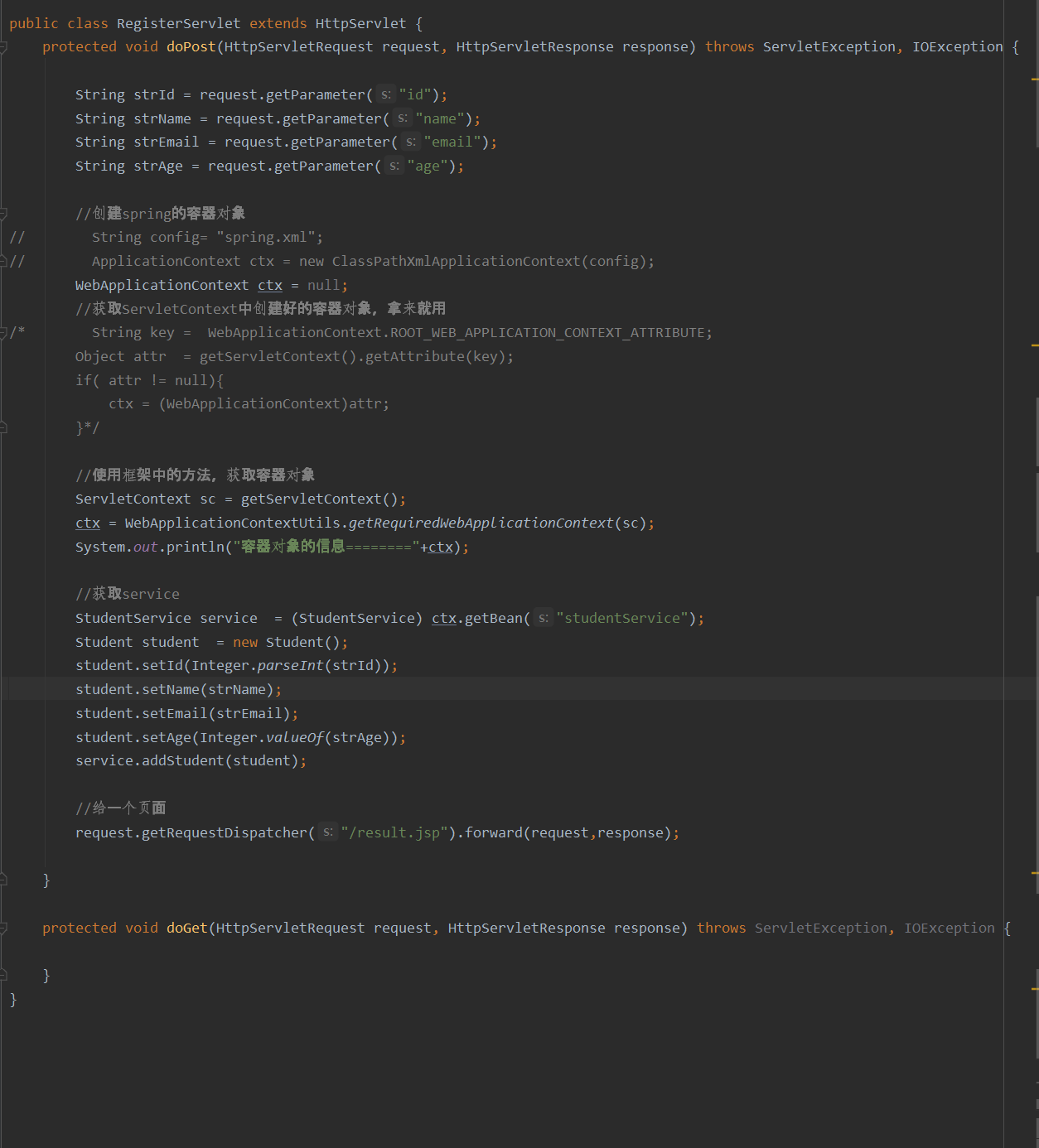Screen dimensions: 1039x1148
Task: Click the student.setName(strName) line
Action: coord(178,690)
